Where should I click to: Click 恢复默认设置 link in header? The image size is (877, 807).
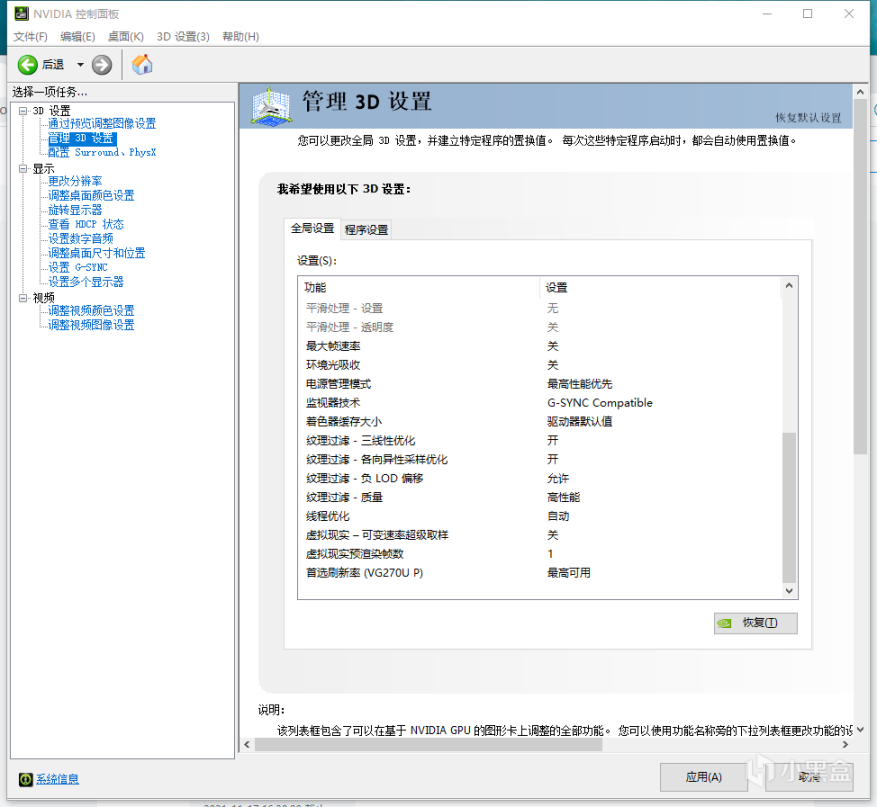pyautogui.click(x=808, y=118)
